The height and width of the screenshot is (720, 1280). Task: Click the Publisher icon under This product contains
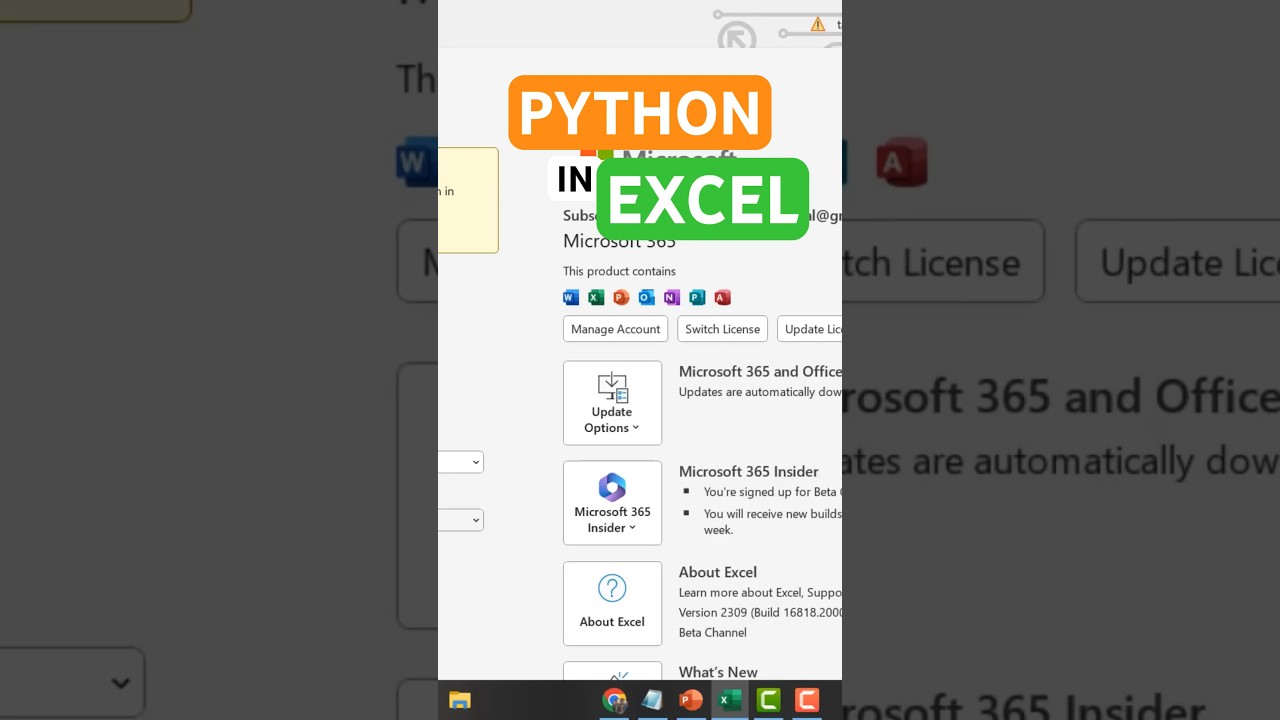[697, 297]
